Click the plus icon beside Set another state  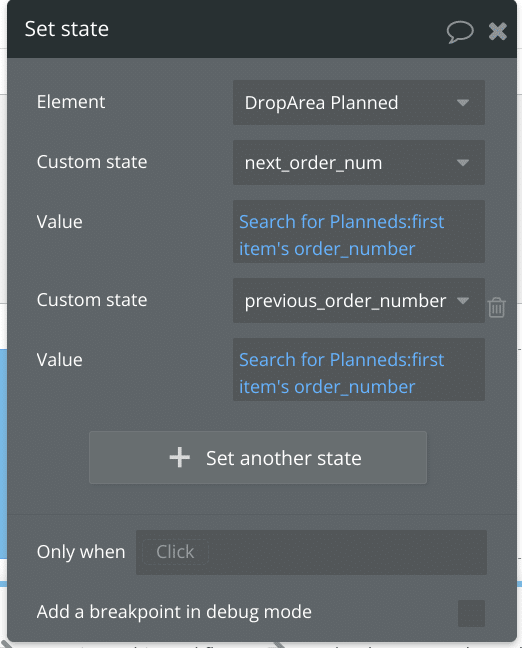click(x=179, y=458)
